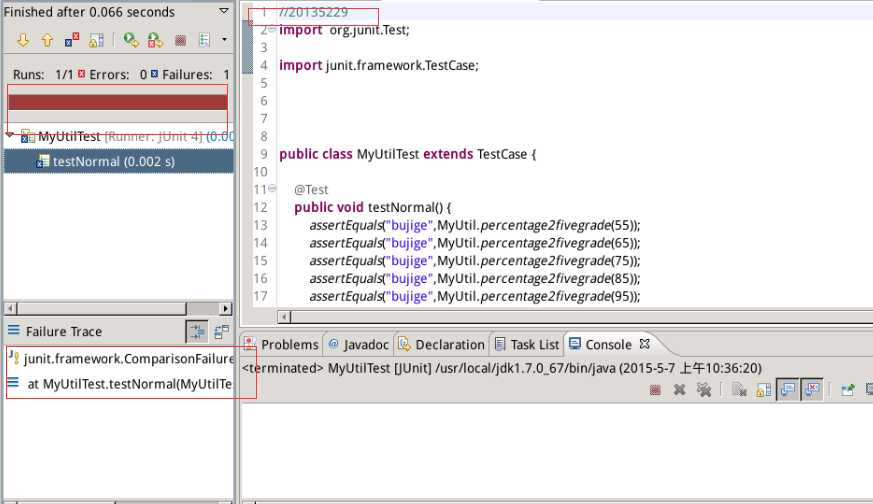Rerun test with green run icon

click(131, 40)
